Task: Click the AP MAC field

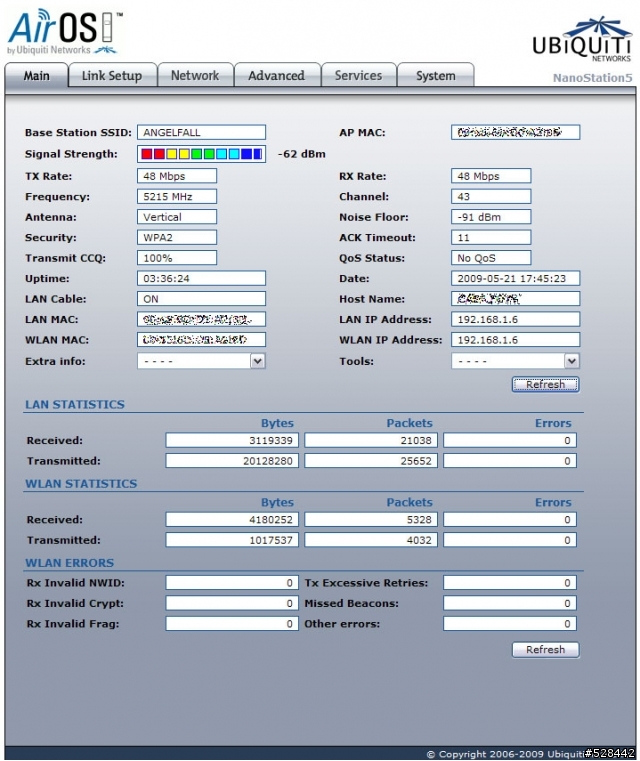Action: 515,132
